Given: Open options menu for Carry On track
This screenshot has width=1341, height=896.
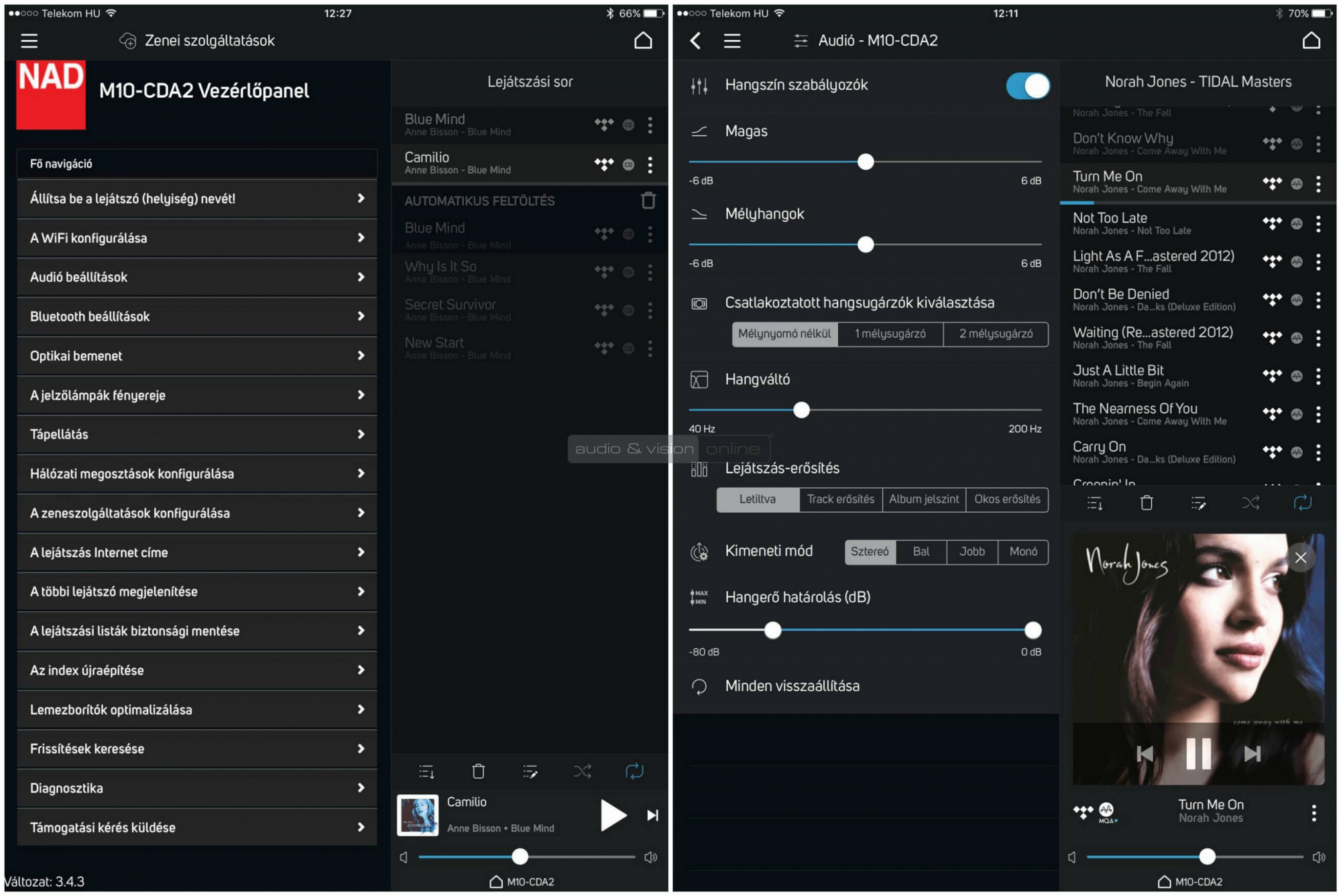Looking at the screenshot, I should point(1318,452).
